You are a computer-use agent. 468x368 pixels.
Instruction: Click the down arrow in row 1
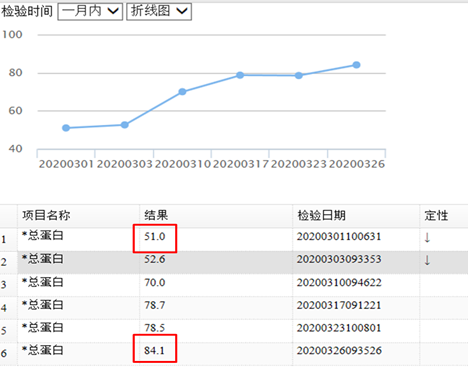coord(427,238)
